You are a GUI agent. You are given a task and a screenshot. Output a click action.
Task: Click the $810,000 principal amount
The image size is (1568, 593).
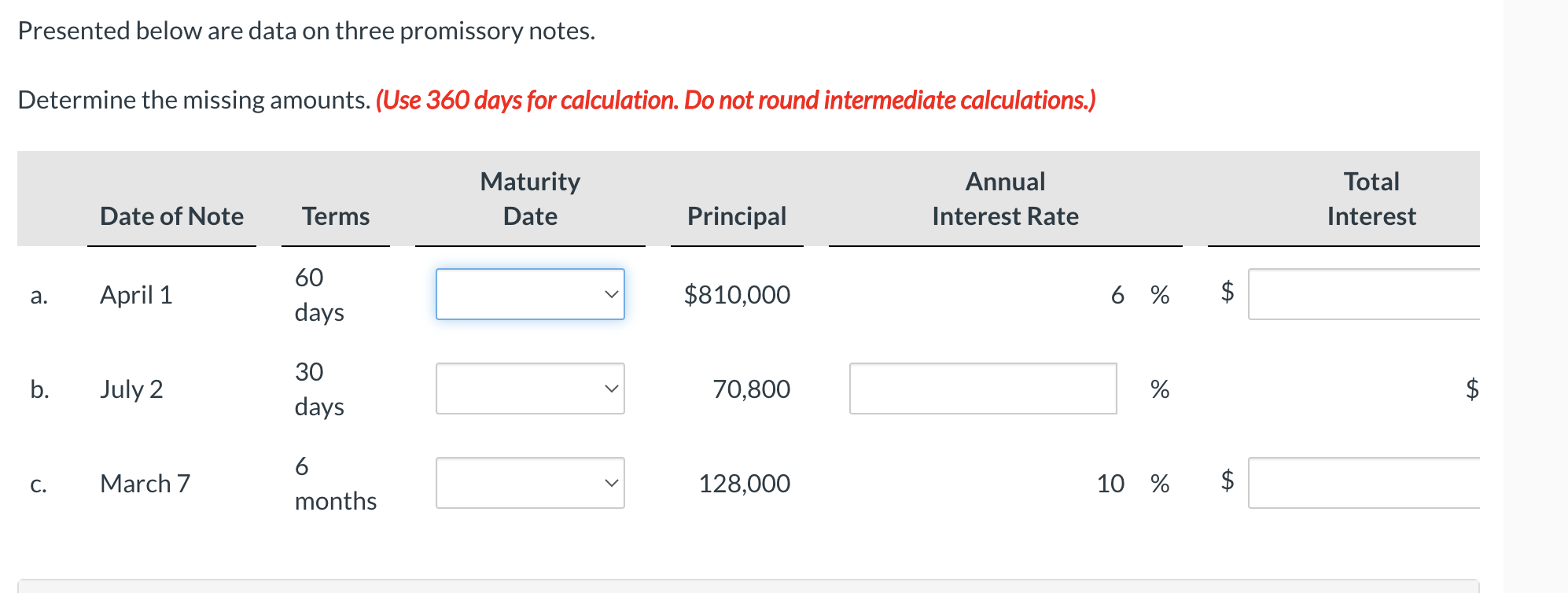click(737, 294)
